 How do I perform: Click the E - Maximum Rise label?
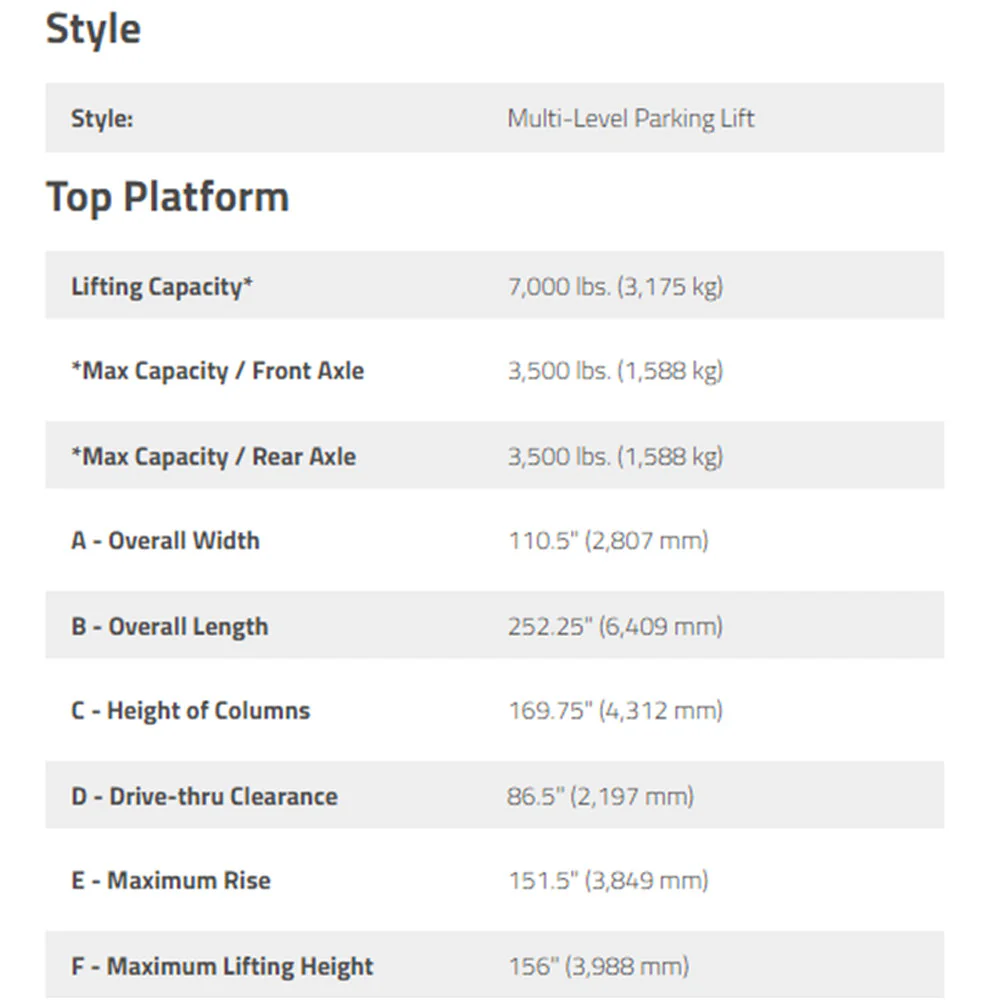coord(171,881)
